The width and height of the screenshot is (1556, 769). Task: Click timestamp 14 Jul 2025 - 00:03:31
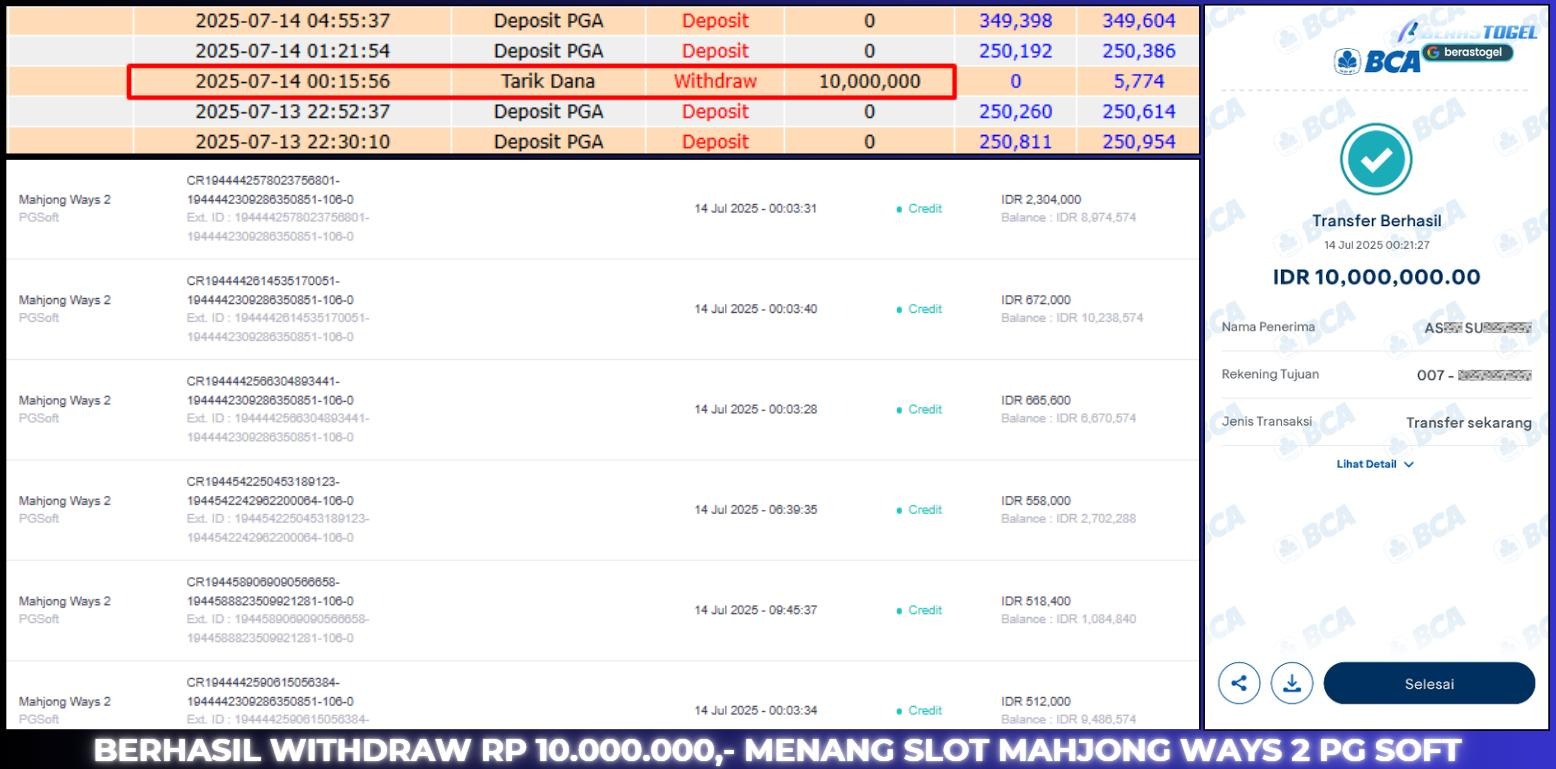coord(756,209)
